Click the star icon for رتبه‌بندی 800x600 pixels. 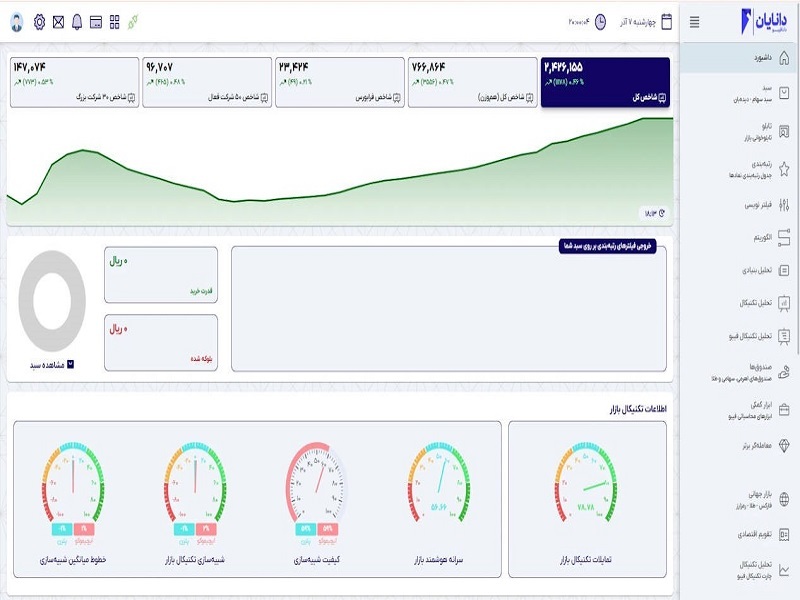click(784, 169)
